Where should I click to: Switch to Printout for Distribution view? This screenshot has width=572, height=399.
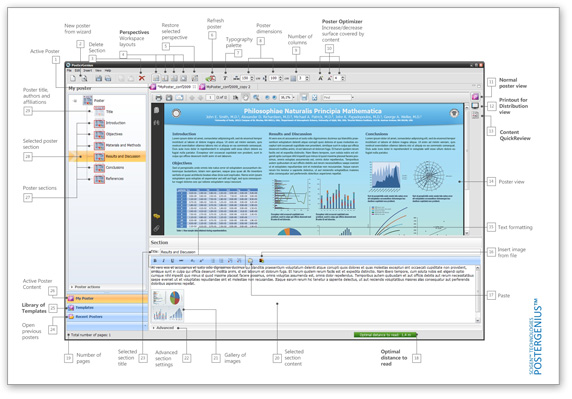click(x=475, y=106)
